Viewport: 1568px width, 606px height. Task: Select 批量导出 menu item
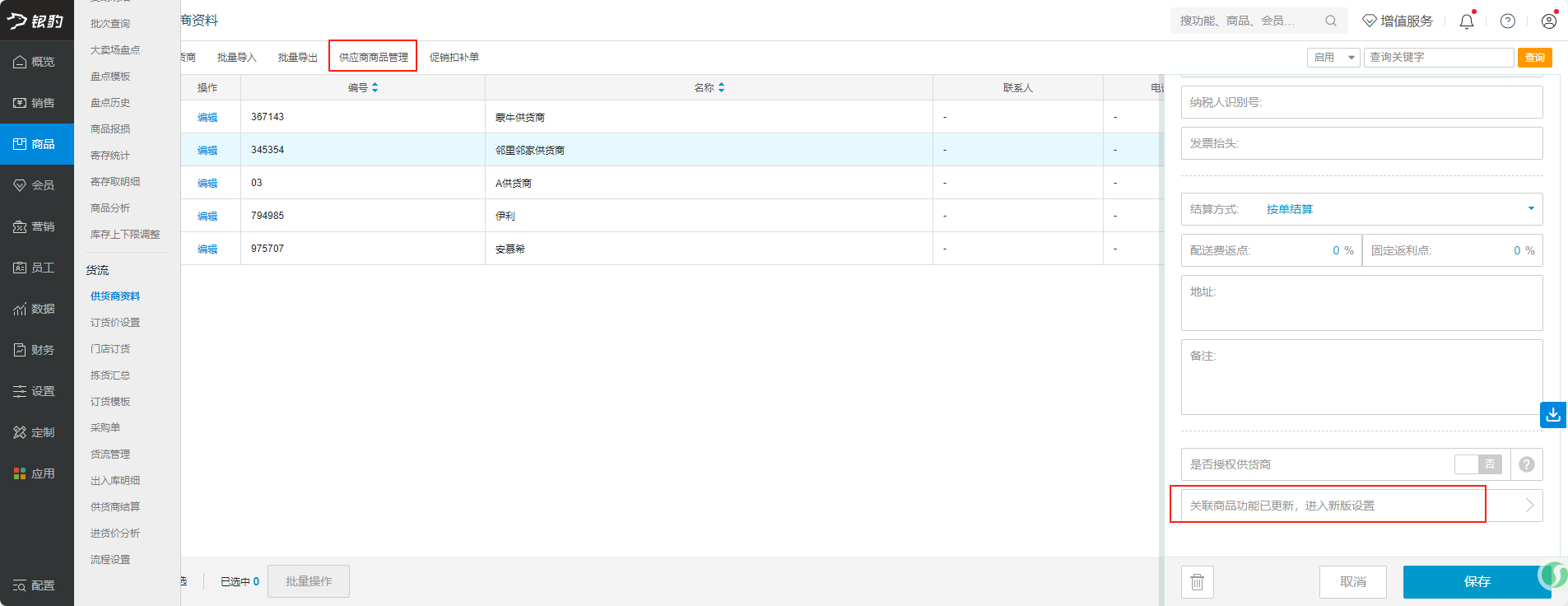[x=298, y=57]
